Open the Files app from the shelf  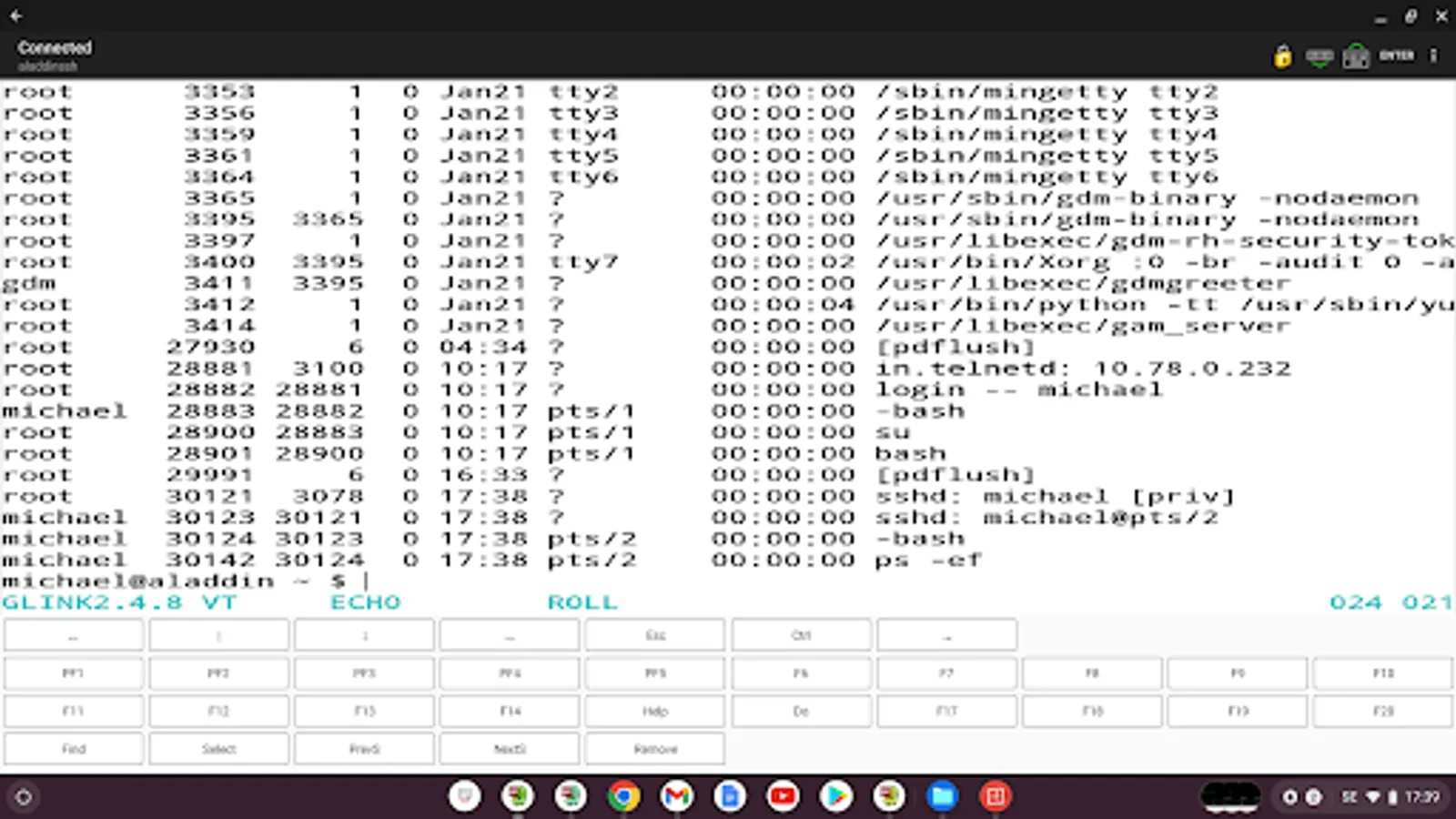pos(942,797)
